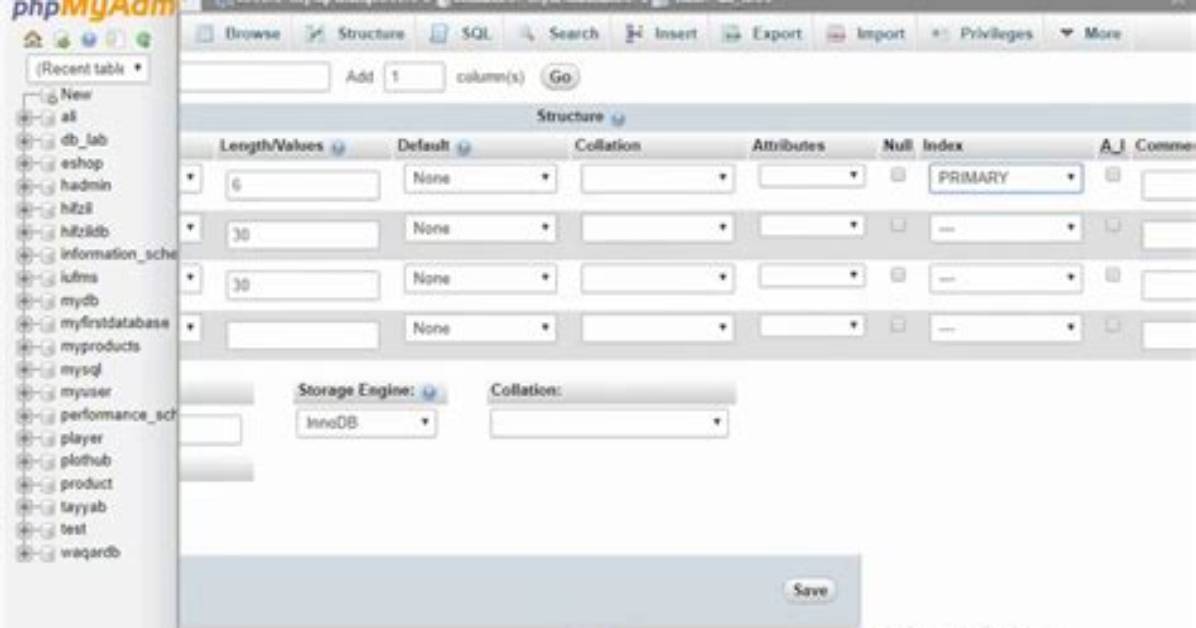Click database icon next to waqardb
The height and width of the screenshot is (628, 1196).
(x=48, y=553)
